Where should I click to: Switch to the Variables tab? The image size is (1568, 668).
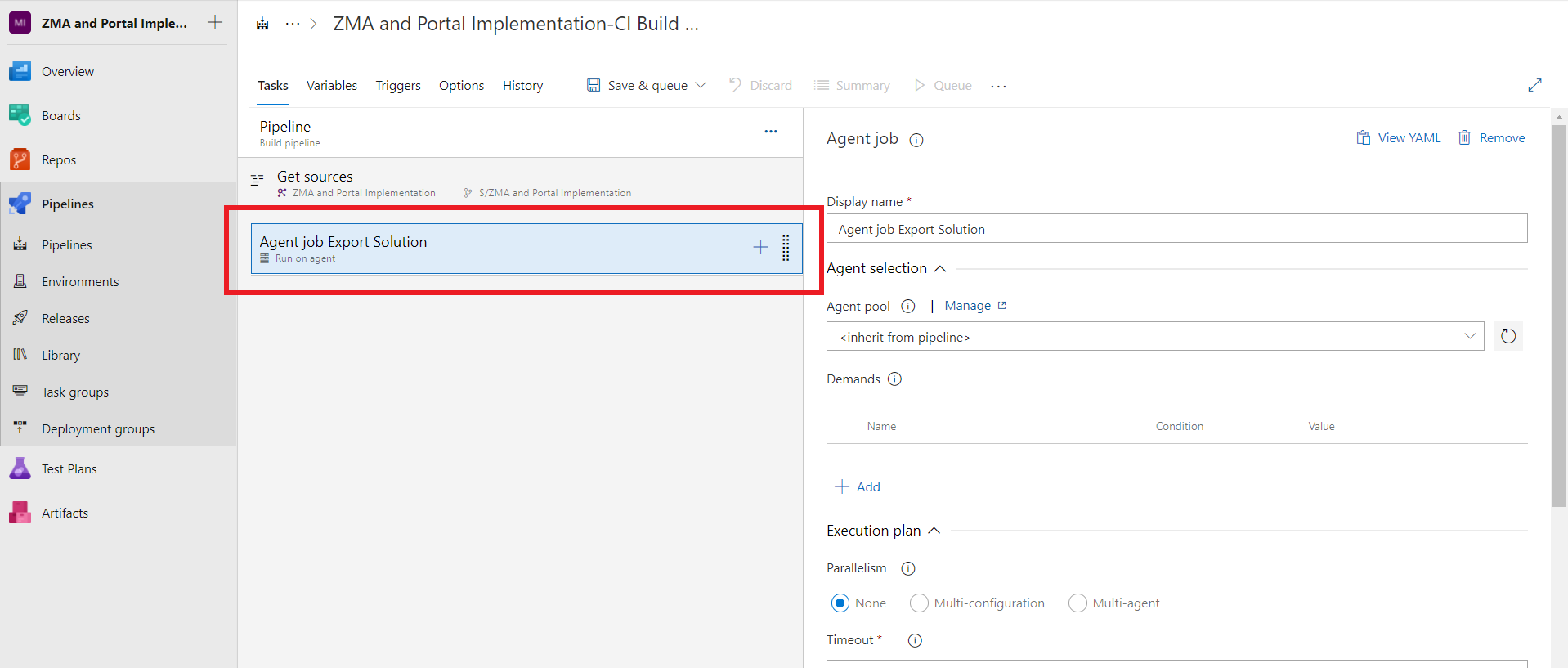331,86
